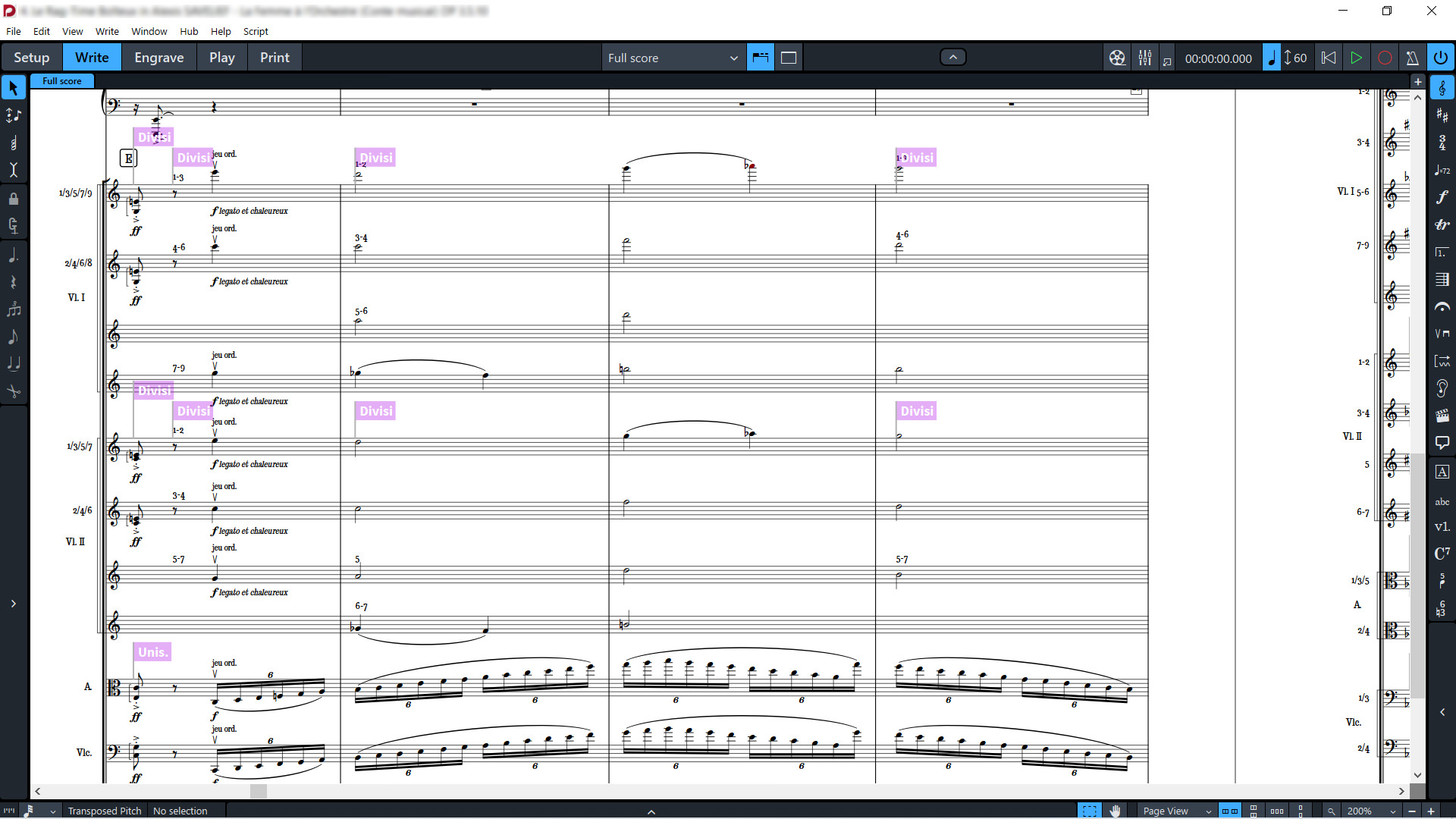Zoom out with minus button

pyautogui.click(x=1412, y=811)
